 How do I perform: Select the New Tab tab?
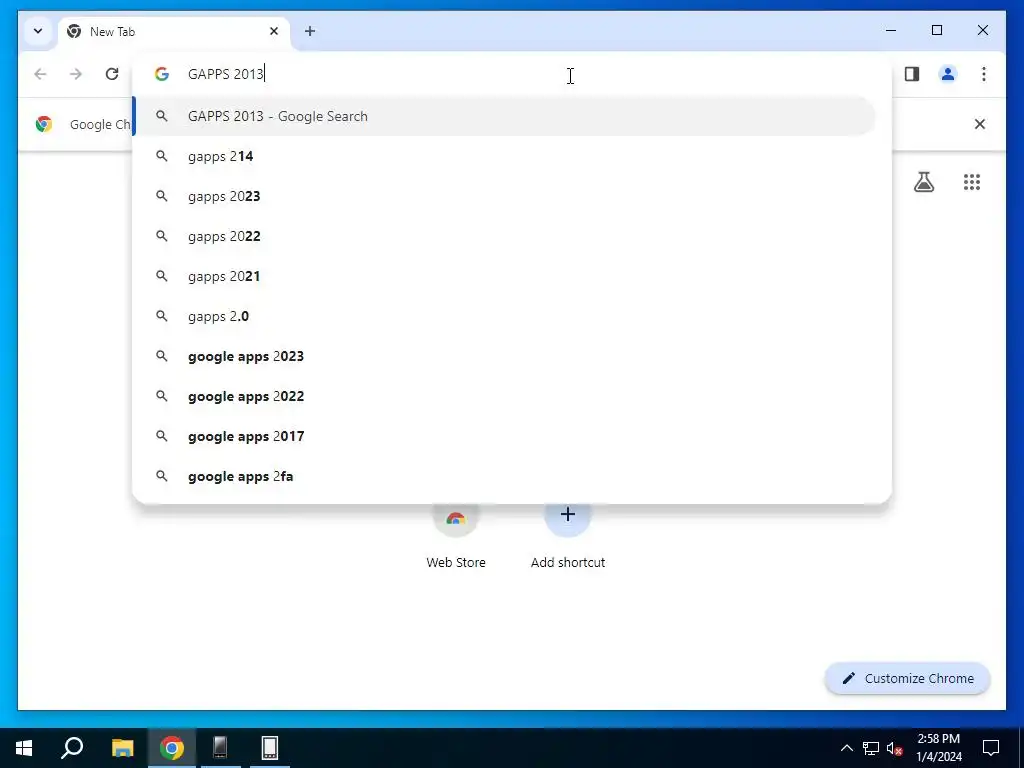point(174,31)
